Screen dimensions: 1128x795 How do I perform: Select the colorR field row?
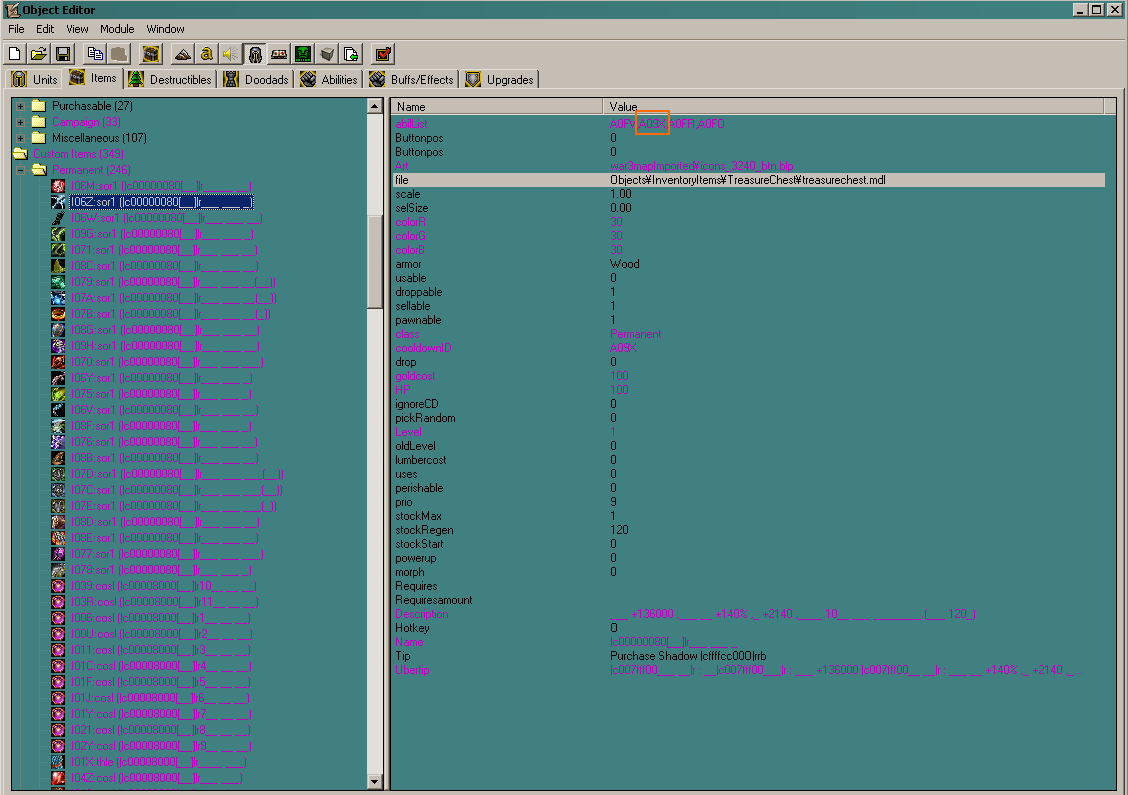(x=748, y=222)
